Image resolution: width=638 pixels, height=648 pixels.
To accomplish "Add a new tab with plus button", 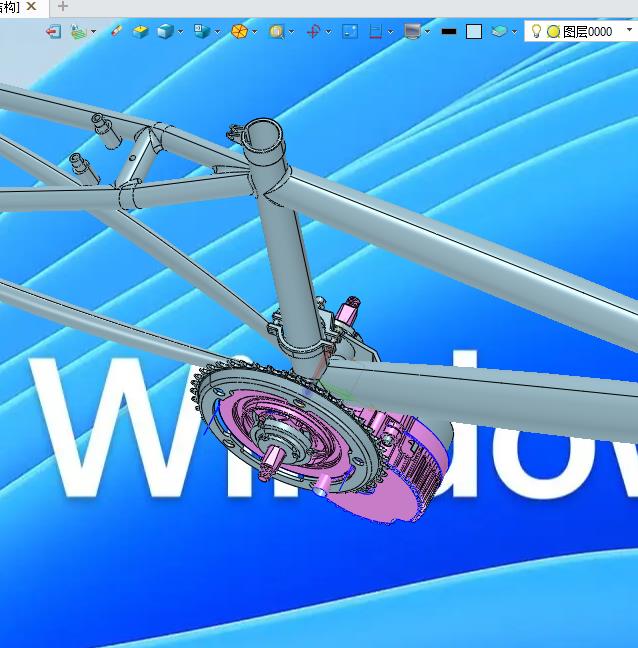I will click(x=62, y=6).
